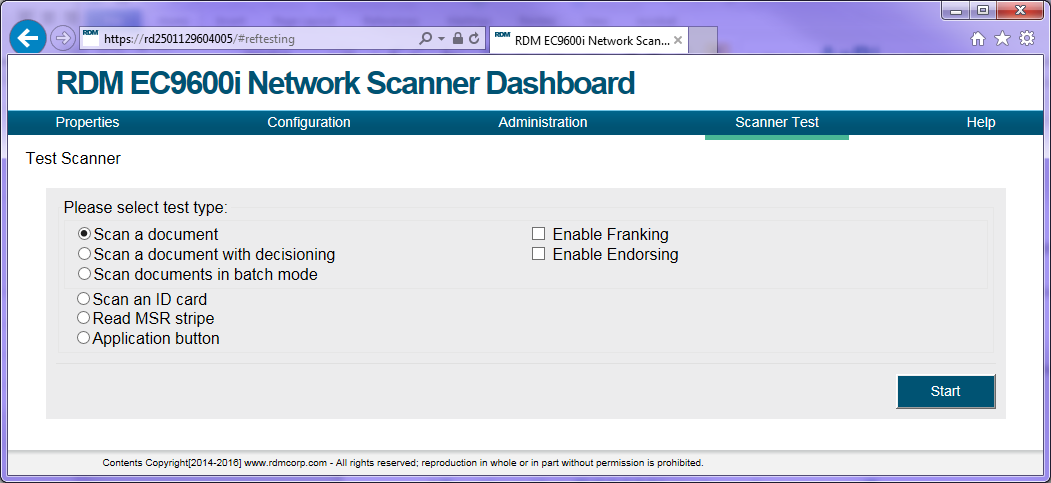This screenshot has width=1051, height=483.
Task: Enable Endorsing checkbox
Action: click(538, 254)
